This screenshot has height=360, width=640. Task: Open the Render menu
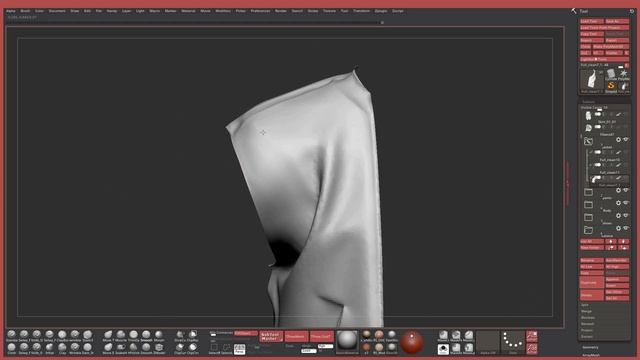(x=281, y=11)
